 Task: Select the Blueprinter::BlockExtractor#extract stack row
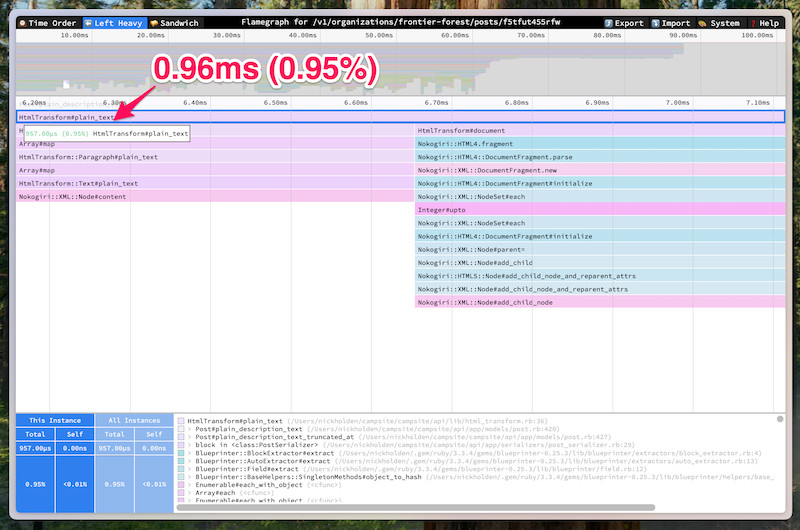(469, 453)
